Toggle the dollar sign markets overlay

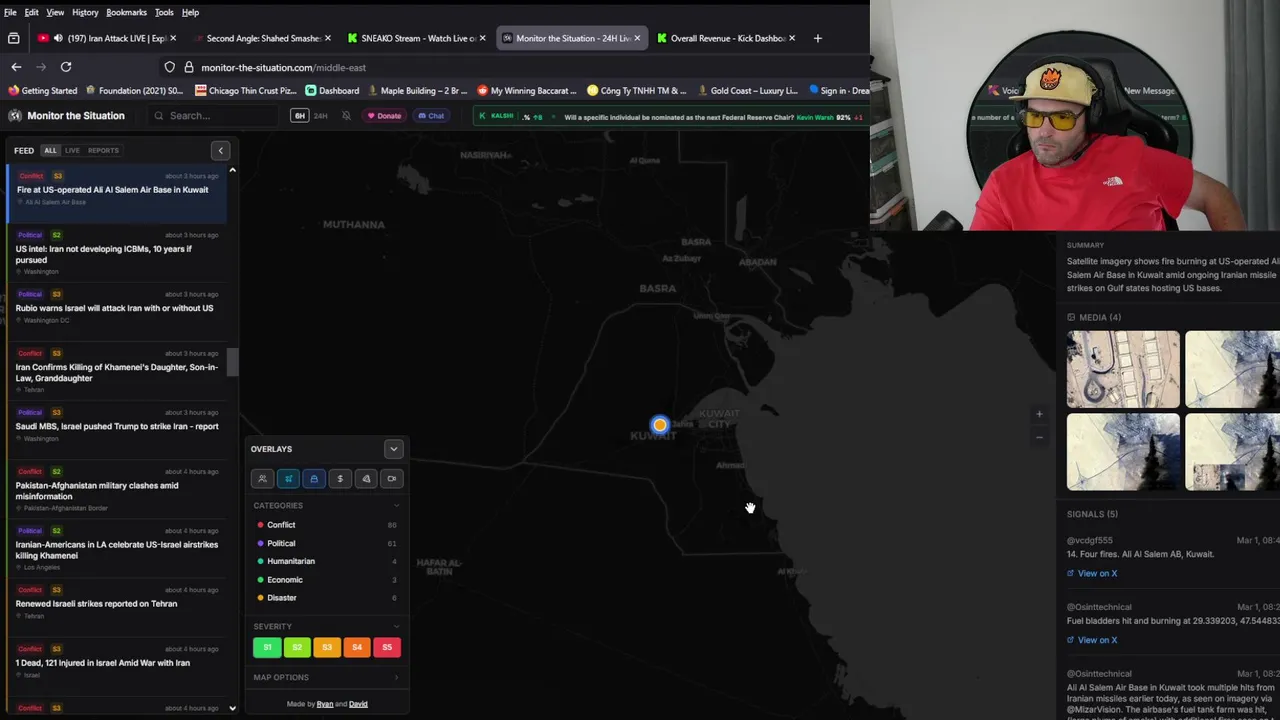click(x=340, y=479)
